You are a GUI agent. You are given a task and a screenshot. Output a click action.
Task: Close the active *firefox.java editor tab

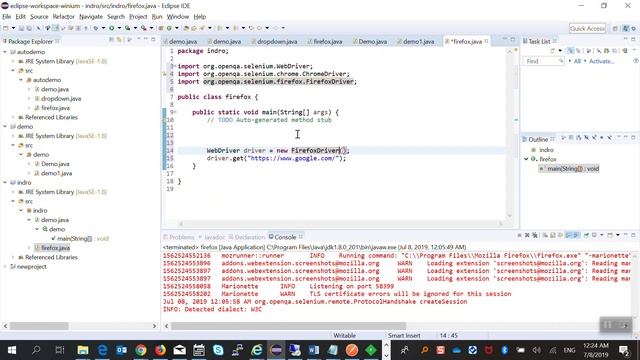click(x=487, y=41)
